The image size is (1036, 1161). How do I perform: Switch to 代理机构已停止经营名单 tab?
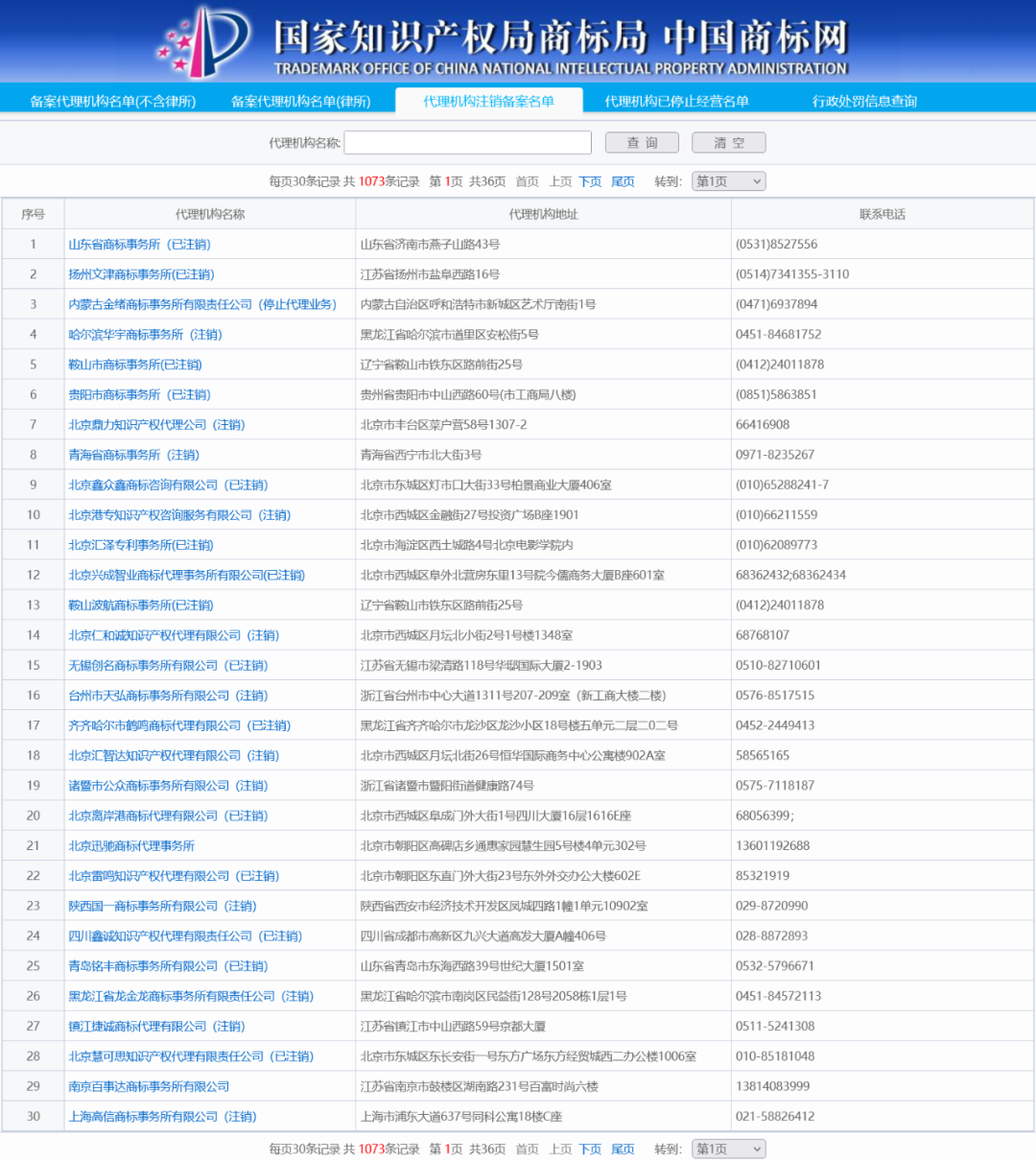676,101
